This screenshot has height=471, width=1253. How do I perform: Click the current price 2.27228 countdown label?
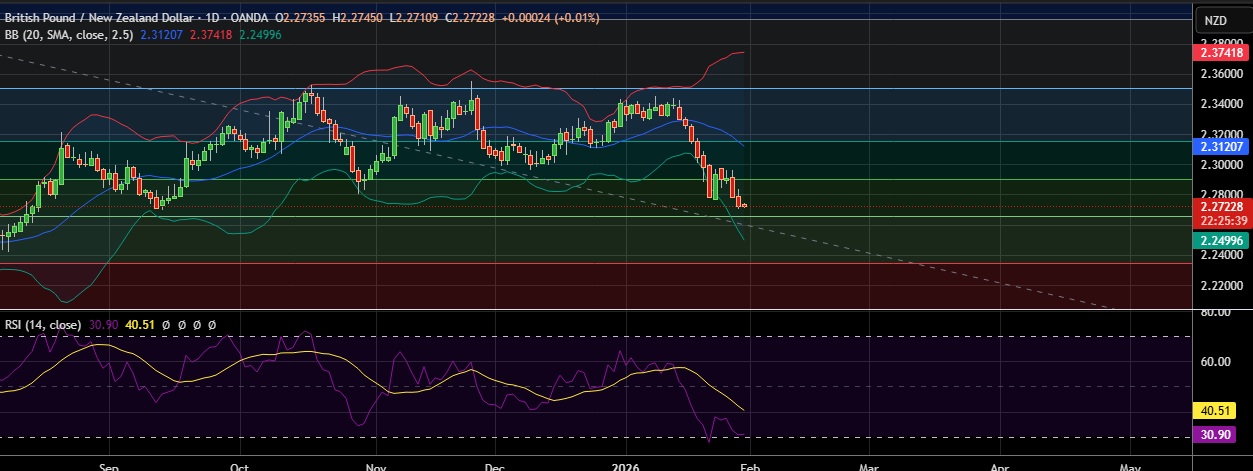(x=1224, y=213)
